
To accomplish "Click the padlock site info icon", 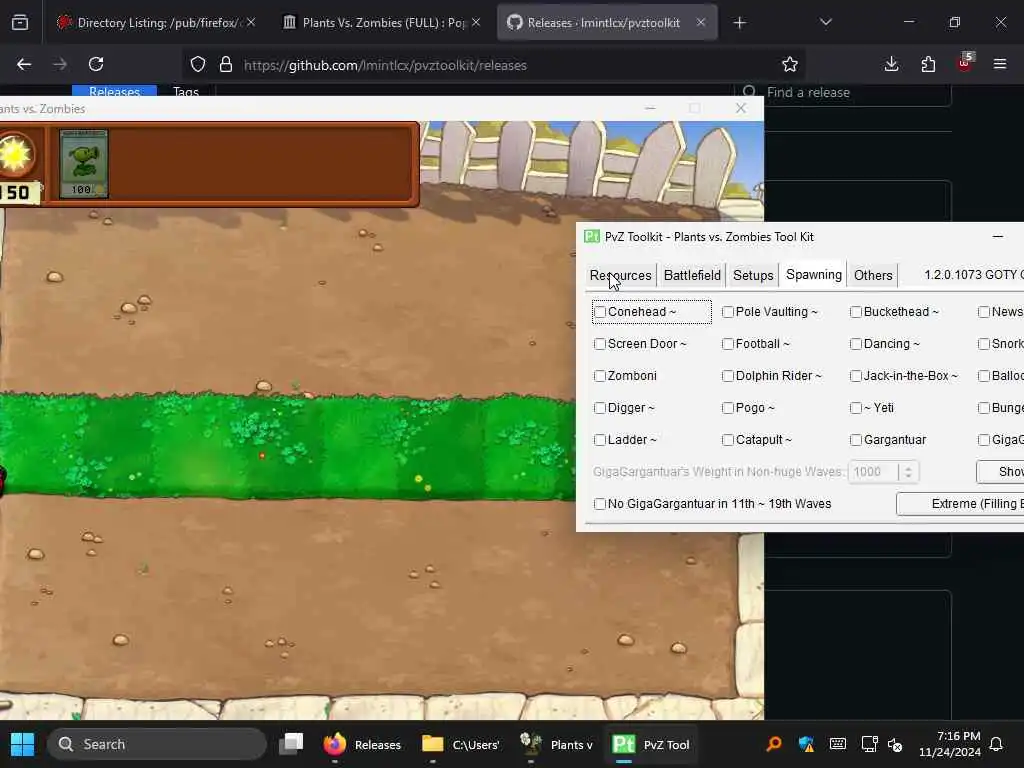I will [226, 64].
